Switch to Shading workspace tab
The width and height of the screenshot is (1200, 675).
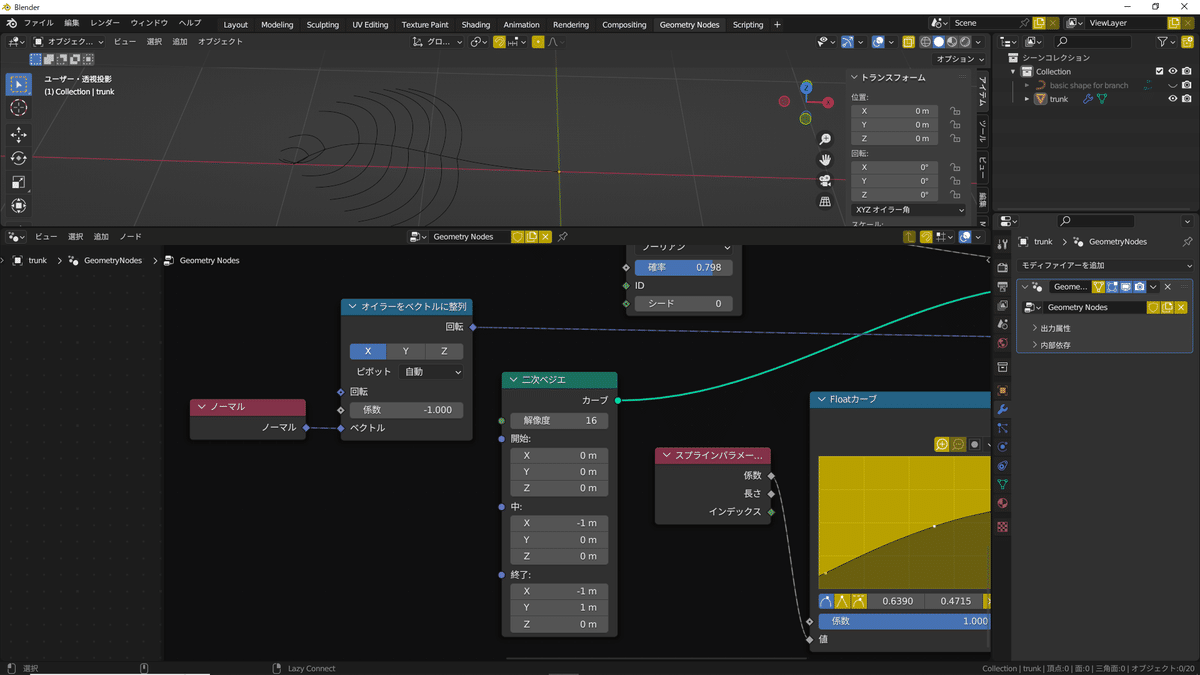[x=476, y=24]
